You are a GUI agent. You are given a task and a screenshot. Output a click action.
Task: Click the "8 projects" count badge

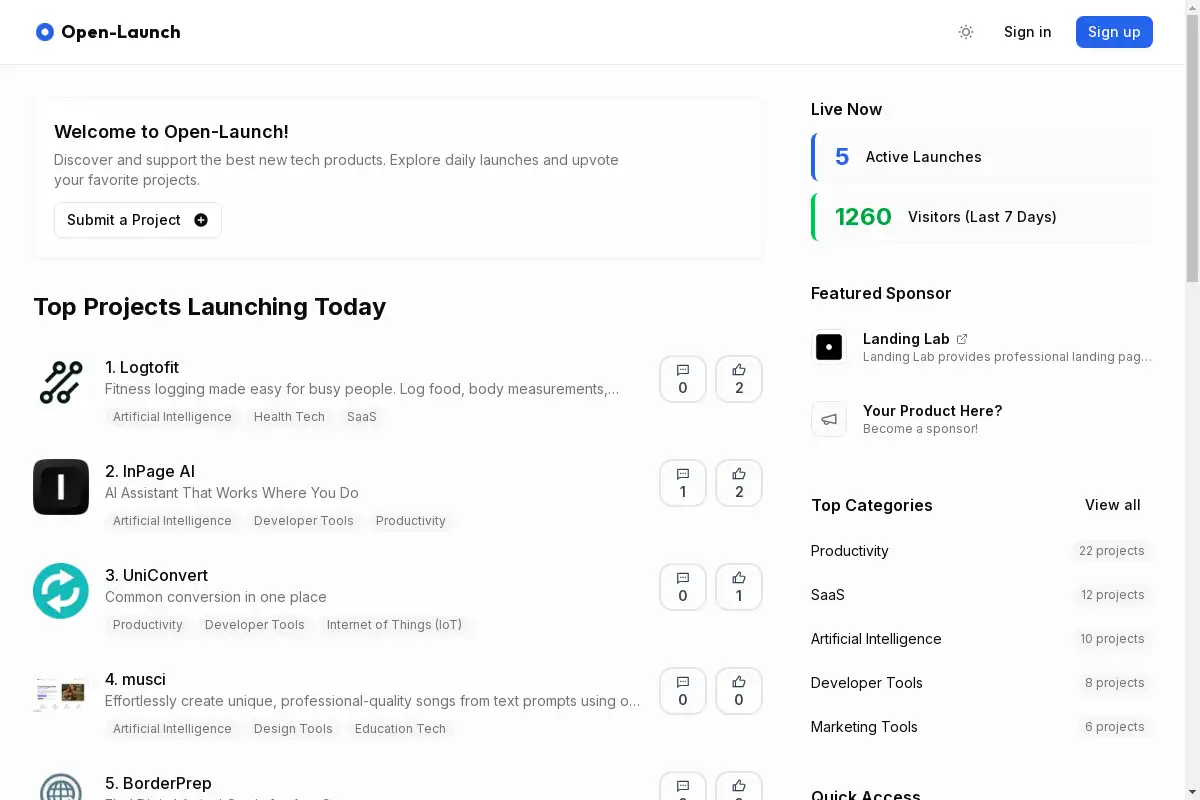[x=1115, y=683]
